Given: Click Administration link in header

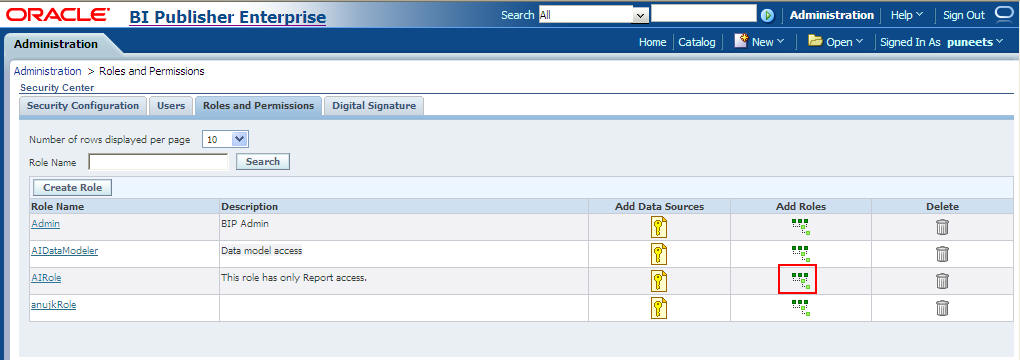Looking at the screenshot, I should (x=831, y=15).
